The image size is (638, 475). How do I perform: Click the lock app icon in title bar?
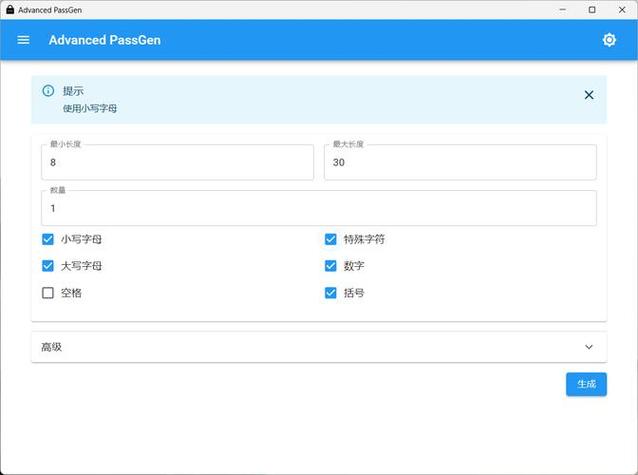coord(10,9)
